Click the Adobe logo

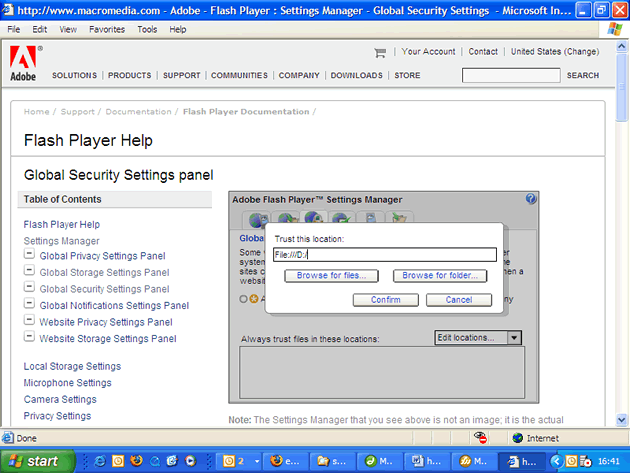click(x=23, y=63)
